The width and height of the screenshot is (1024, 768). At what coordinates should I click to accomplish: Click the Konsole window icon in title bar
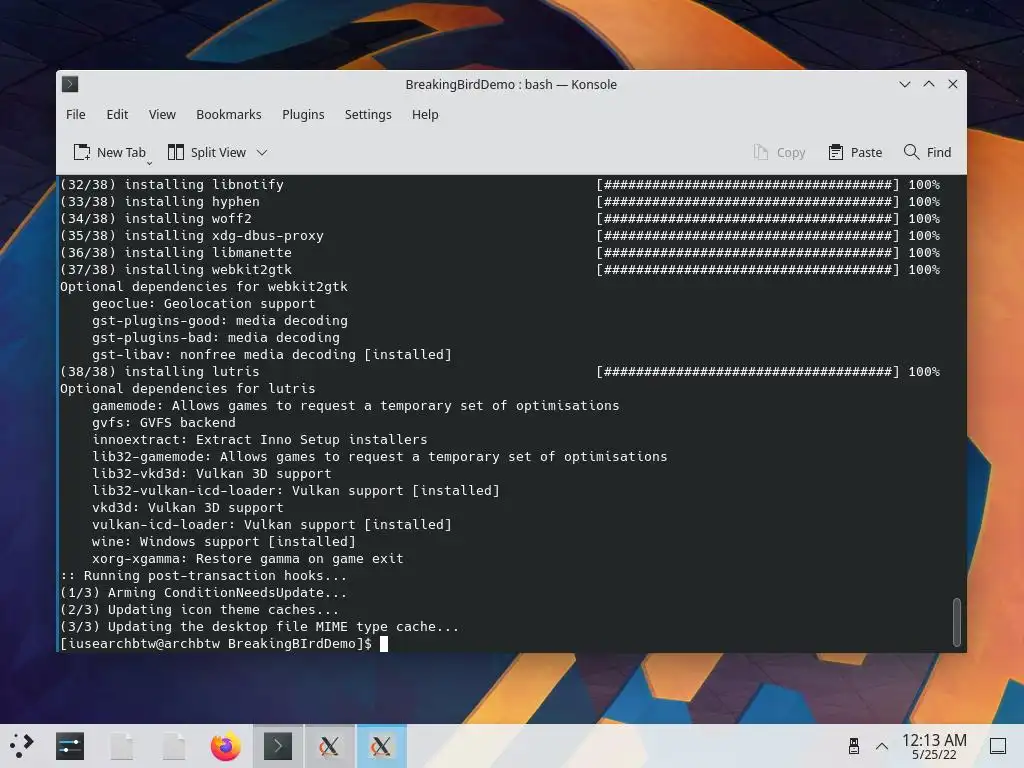click(70, 84)
